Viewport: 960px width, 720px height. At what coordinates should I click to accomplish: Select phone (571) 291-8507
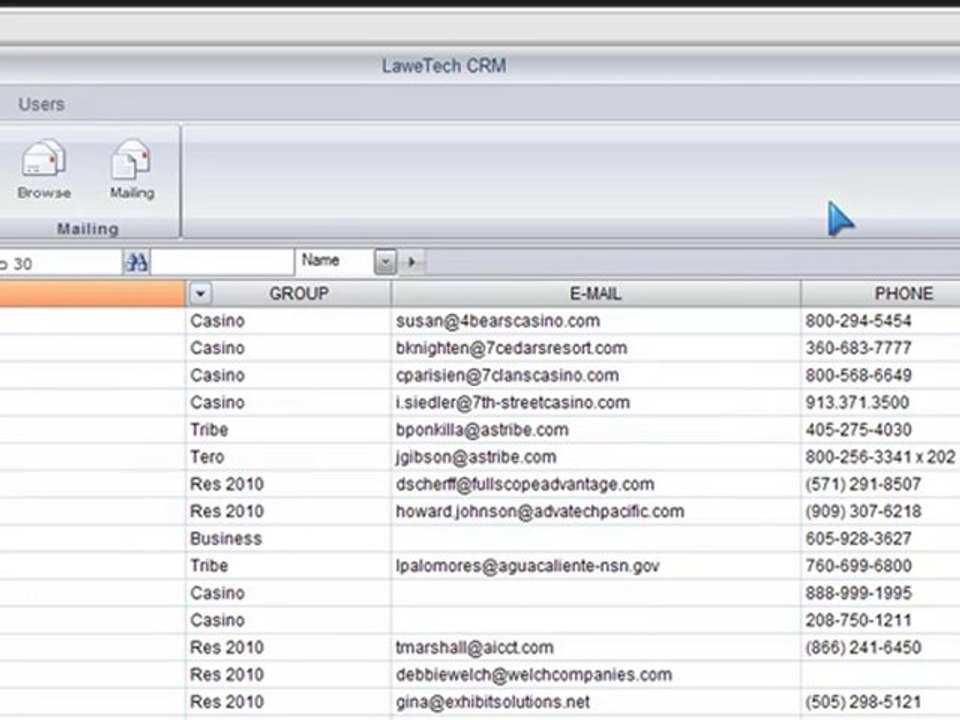tap(863, 484)
